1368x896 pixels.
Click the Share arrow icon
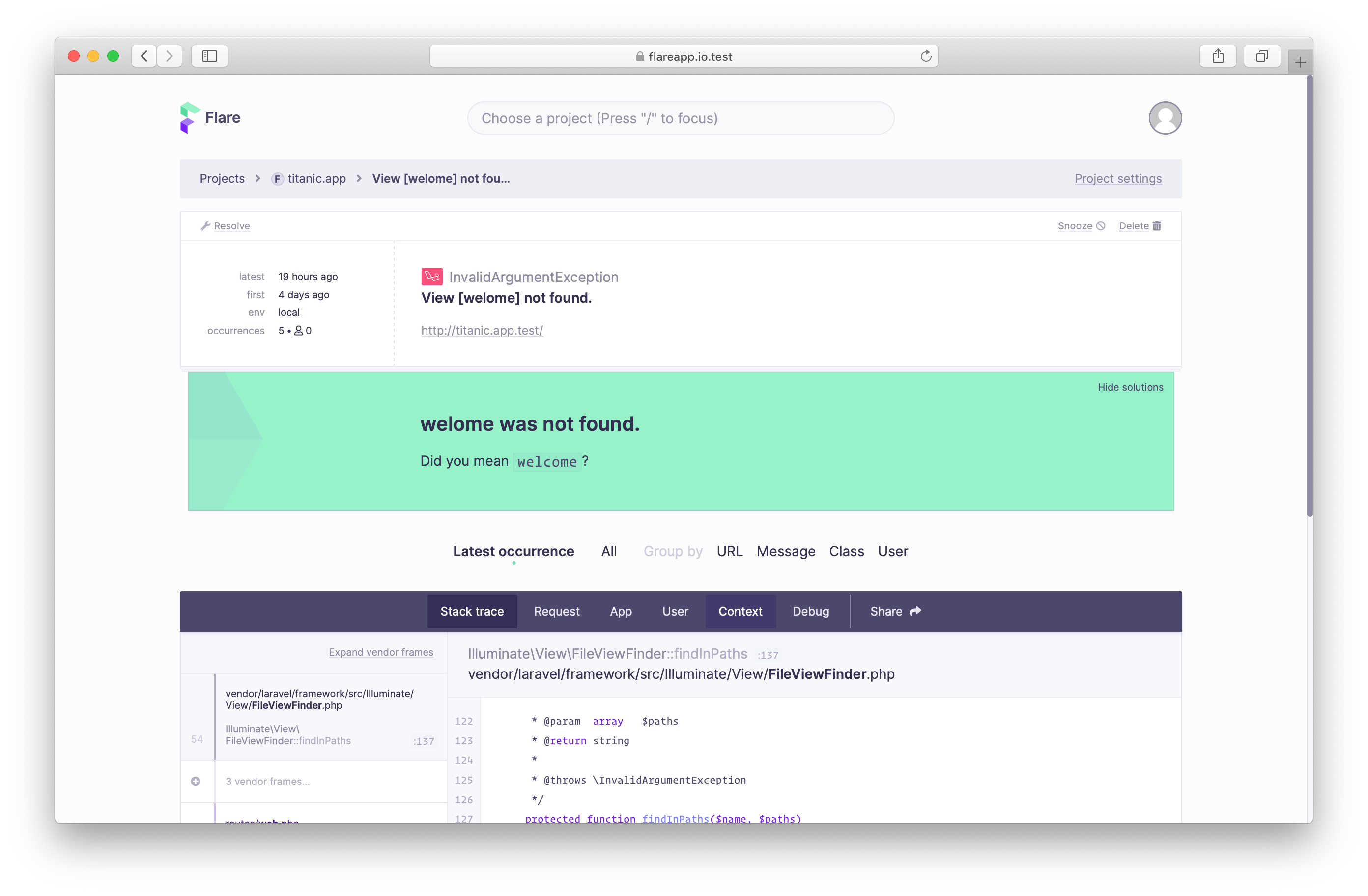pyautogui.click(x=915, y=611)
